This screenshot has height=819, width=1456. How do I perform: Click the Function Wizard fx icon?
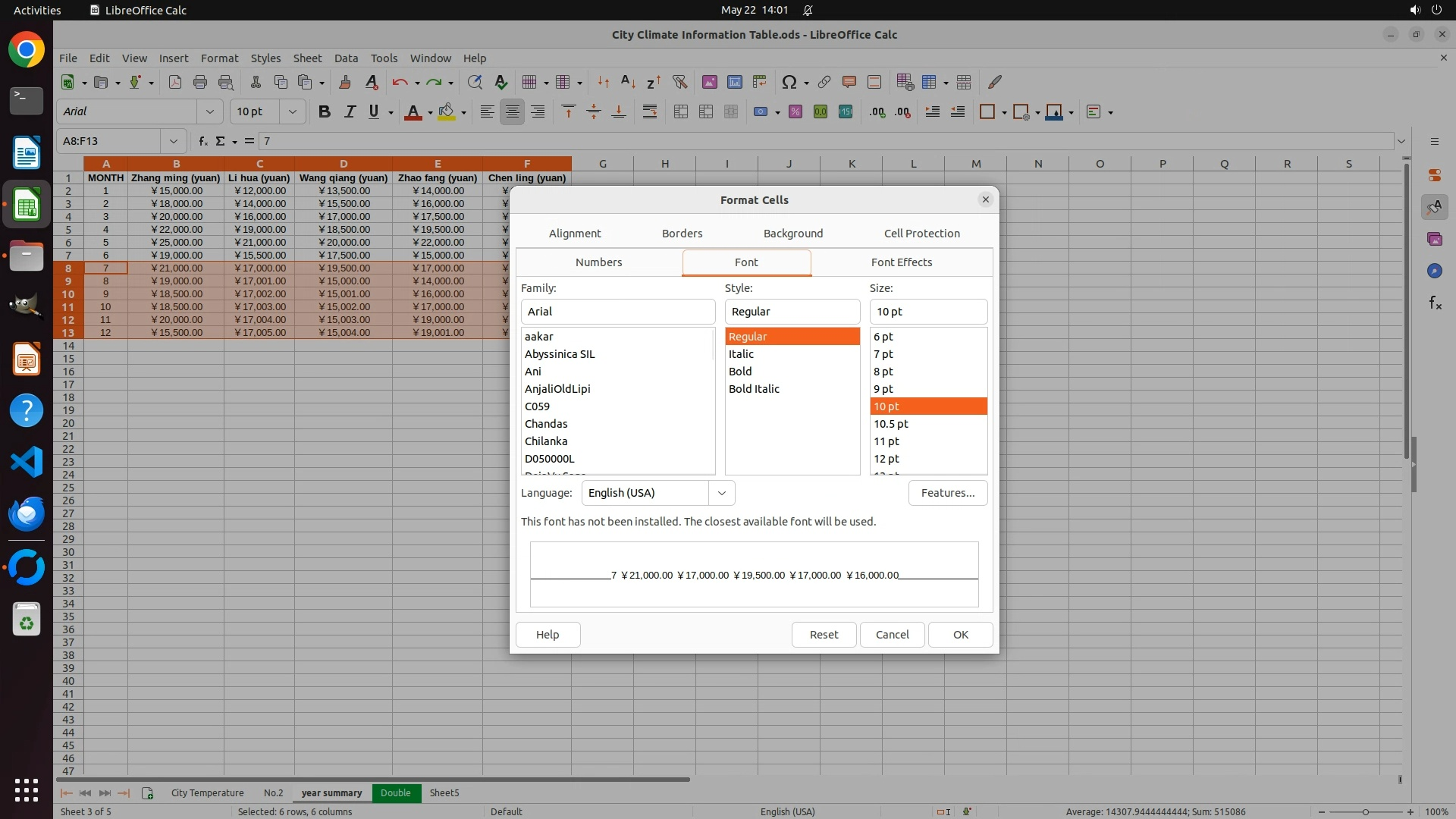203,141
